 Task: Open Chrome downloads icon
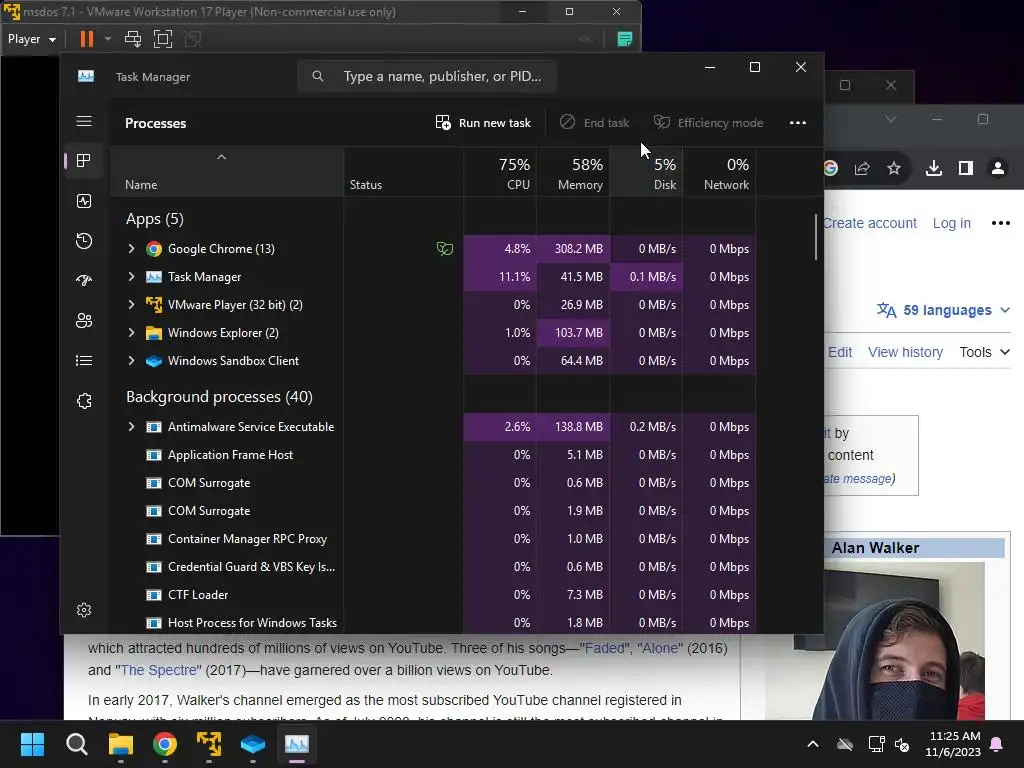[x=934, y=168]
